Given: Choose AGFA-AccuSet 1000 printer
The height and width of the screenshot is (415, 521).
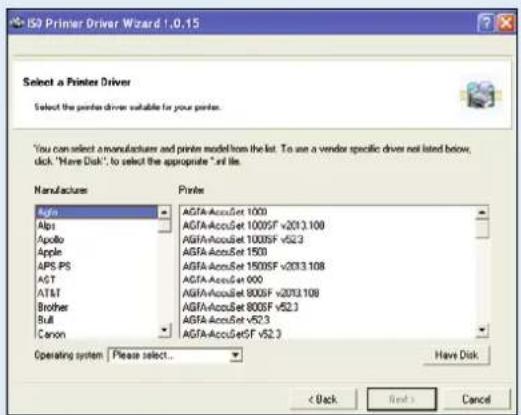Looking at the screenshot, I should [x=328, y=212].
